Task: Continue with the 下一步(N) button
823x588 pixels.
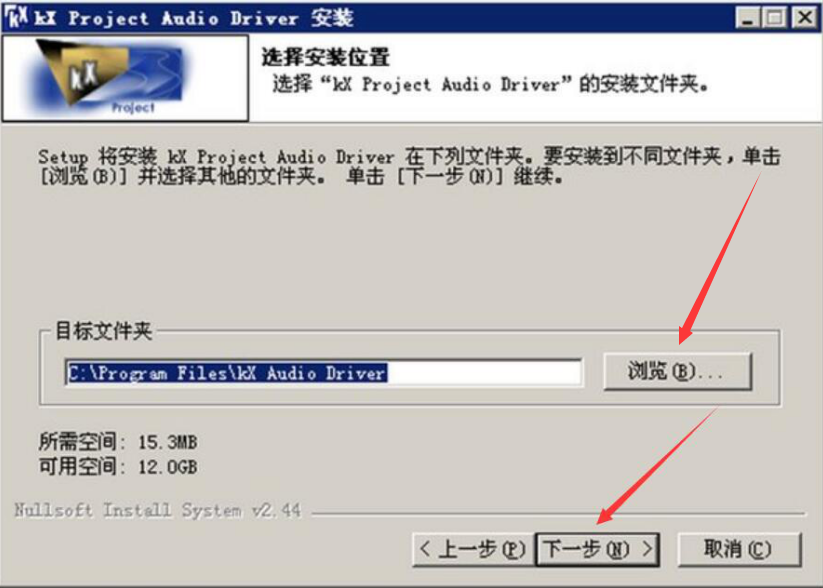Action: [598, 550]
